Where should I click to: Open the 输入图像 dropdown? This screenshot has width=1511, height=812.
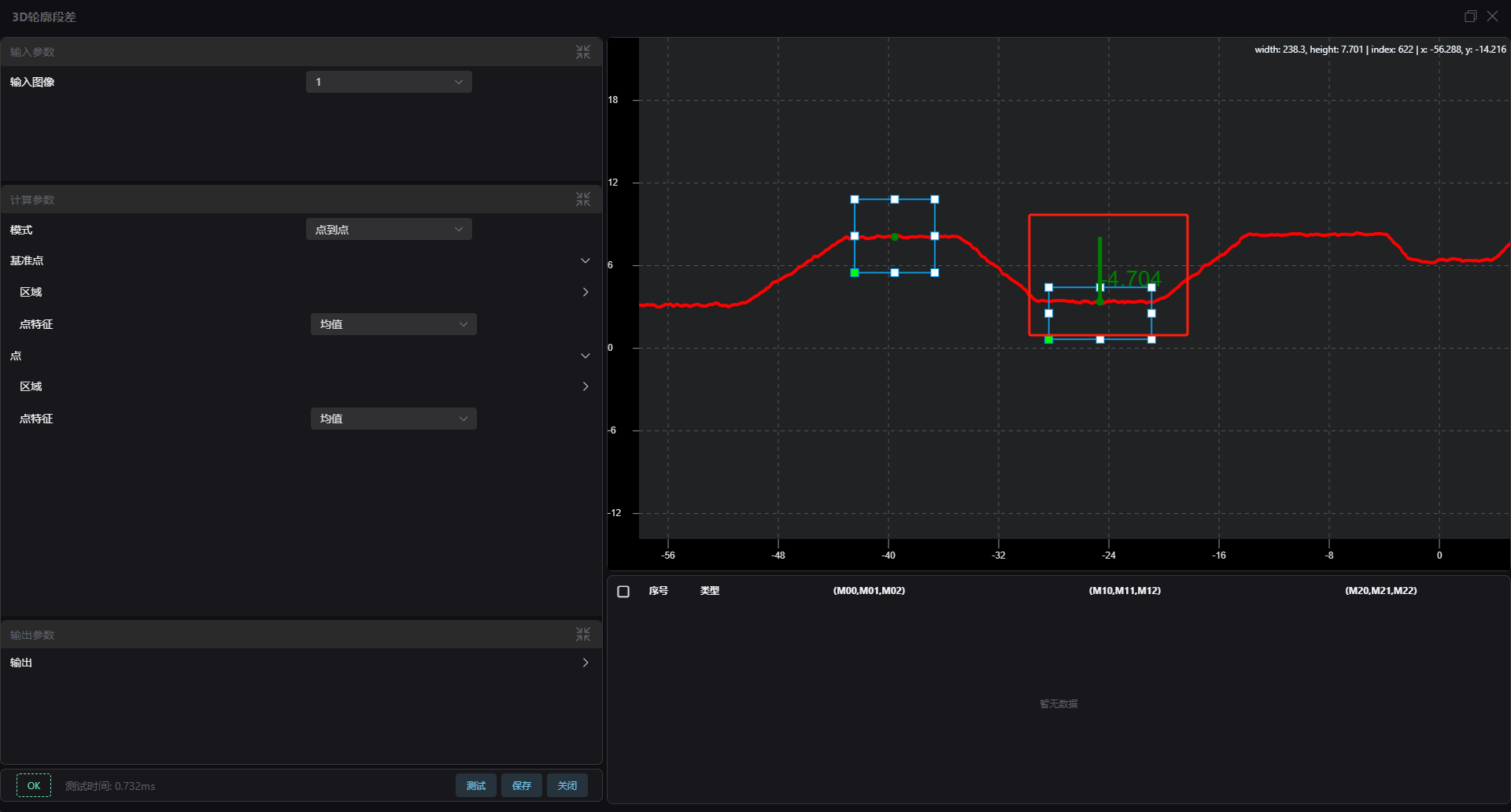389,82
